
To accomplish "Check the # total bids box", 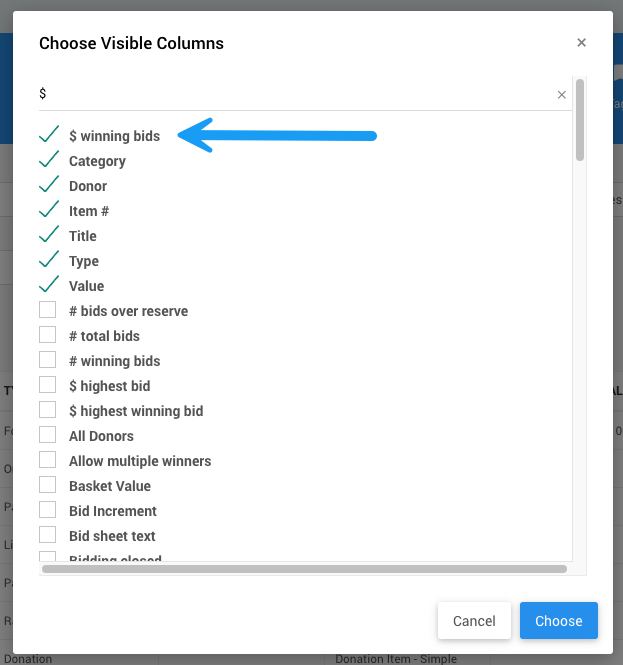I will point(48,335).
